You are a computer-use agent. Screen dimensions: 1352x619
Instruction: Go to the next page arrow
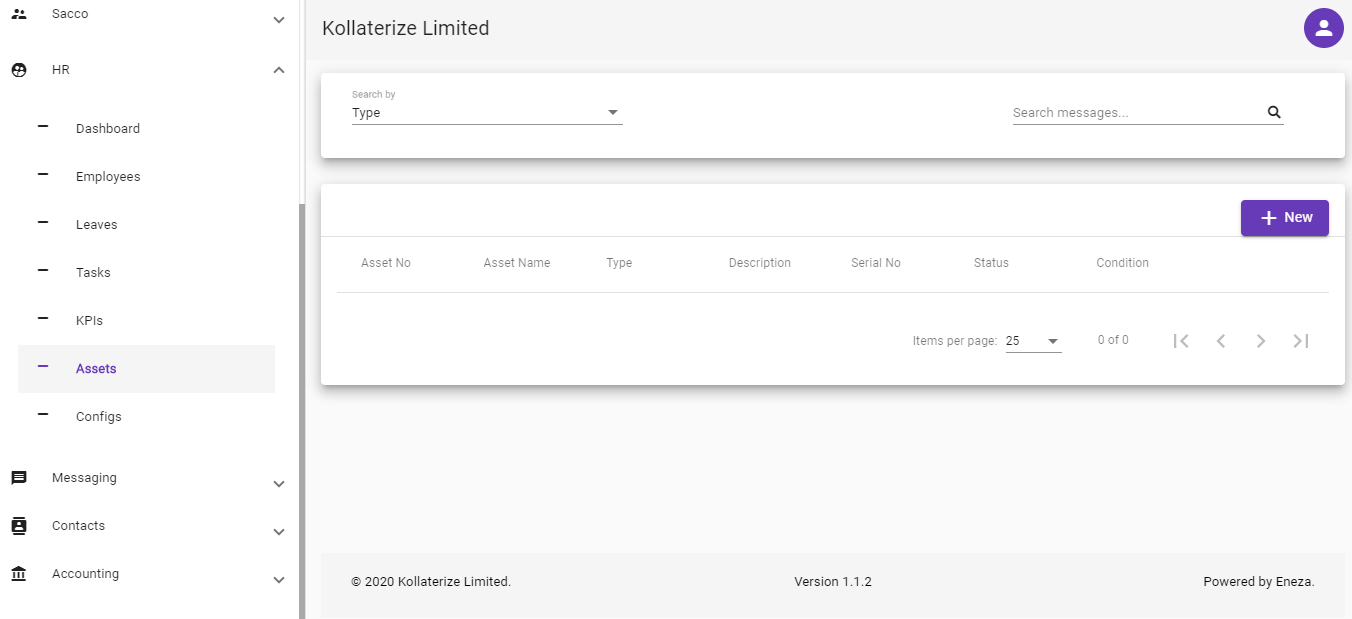(1261, 341)
